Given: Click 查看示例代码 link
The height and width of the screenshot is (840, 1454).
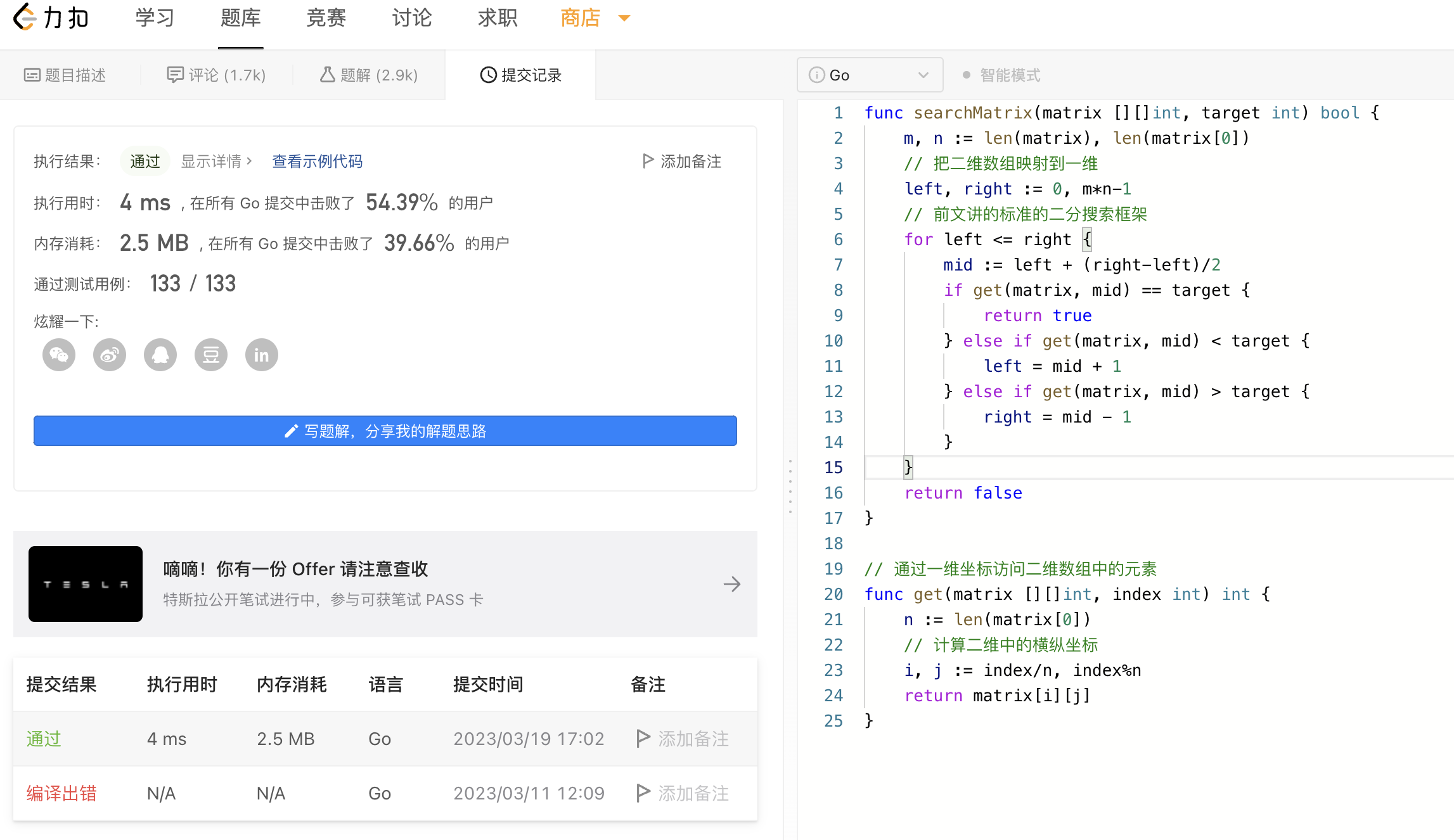Looking at the screenshot, I should (317, 162).
